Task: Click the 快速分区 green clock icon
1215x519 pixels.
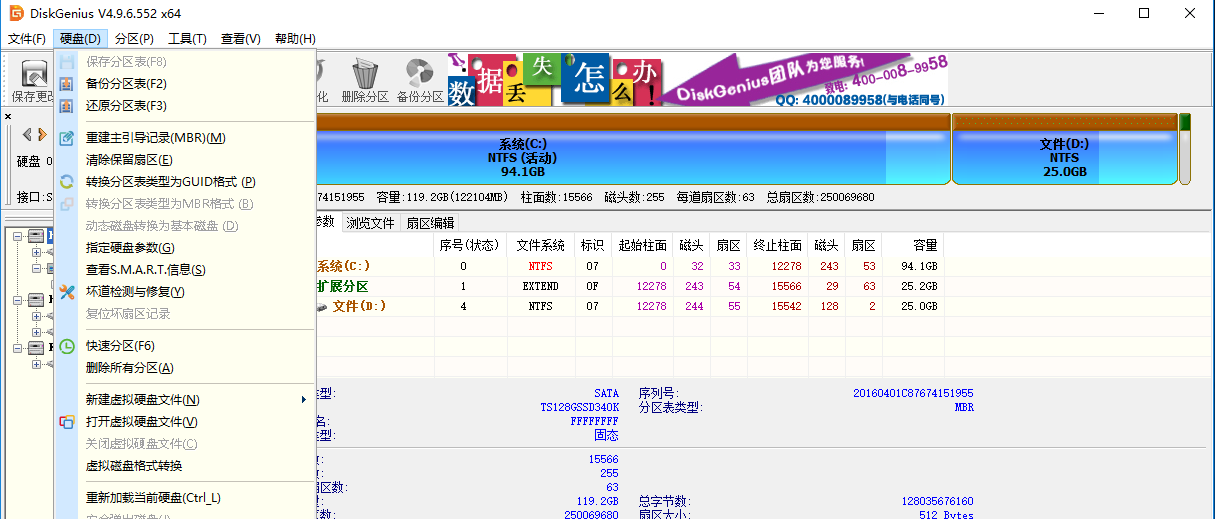Action: 67,346
